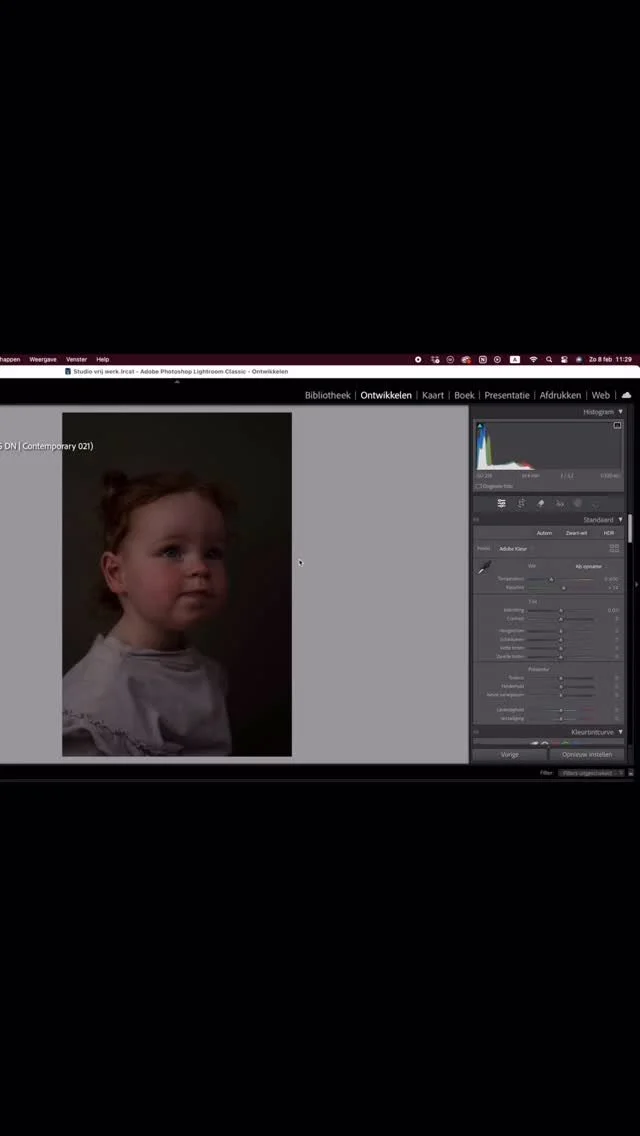
Task: Adjust the Zwarte tinten slider
Action: tap(561, 657)
